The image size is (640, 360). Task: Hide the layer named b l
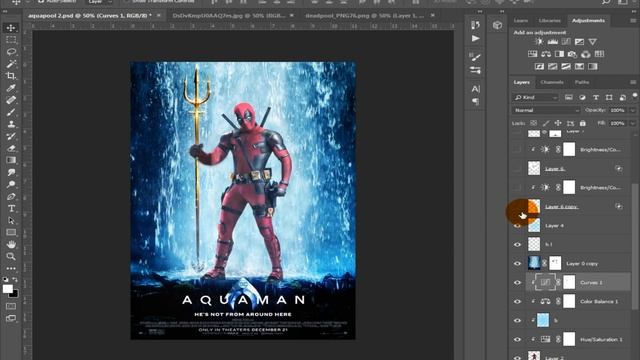518,244
